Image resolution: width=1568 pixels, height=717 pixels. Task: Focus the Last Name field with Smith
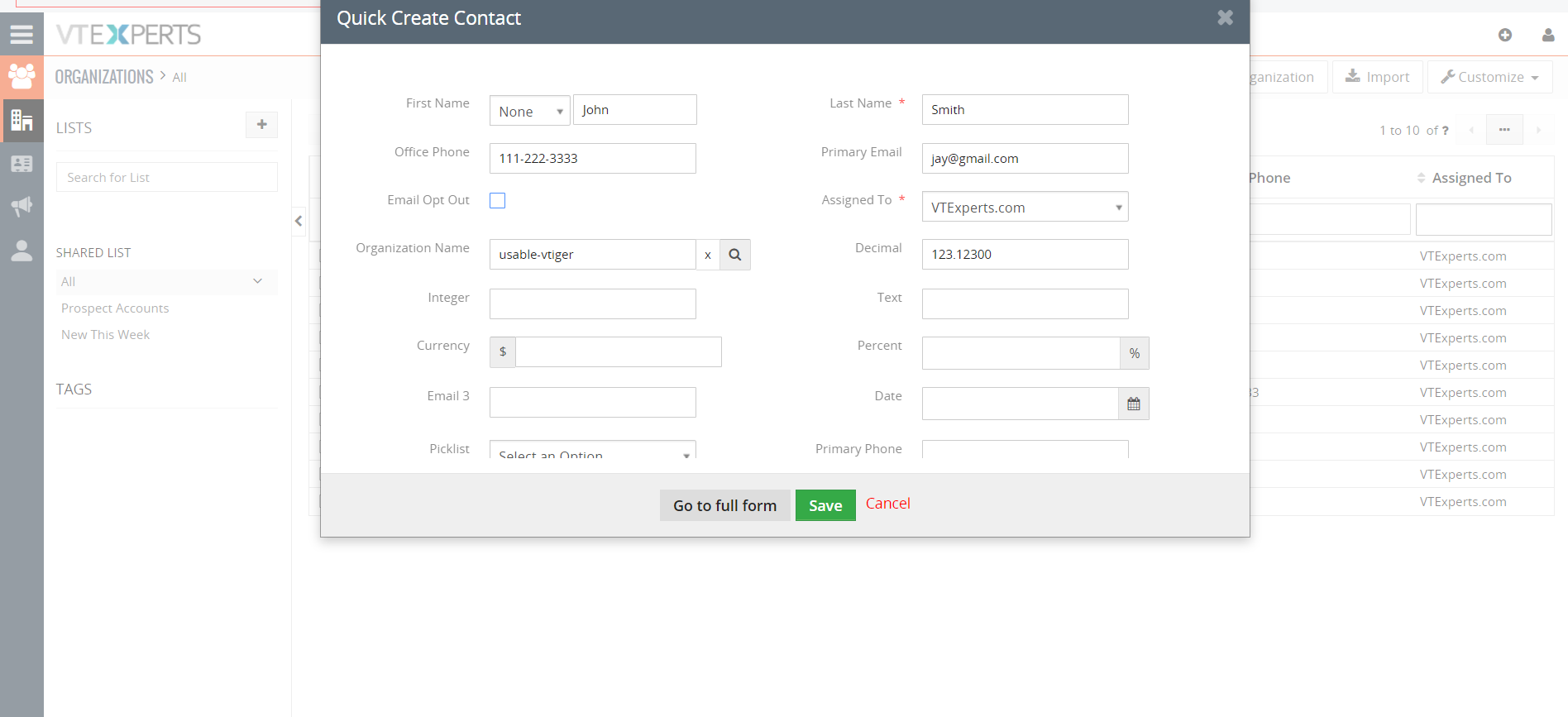point(1025,110)
